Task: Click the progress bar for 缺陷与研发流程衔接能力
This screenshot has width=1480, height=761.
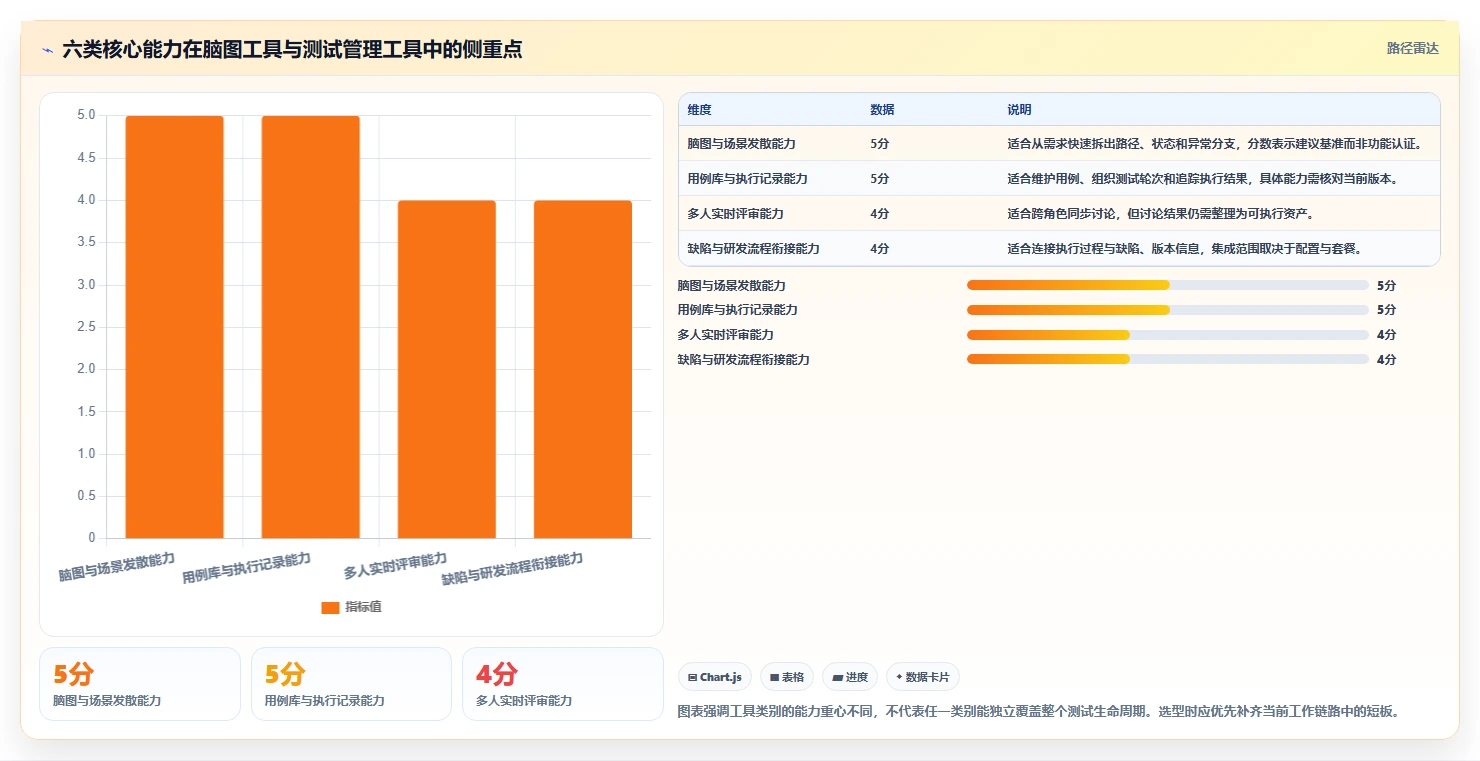Action: (x=1167, y=359)
